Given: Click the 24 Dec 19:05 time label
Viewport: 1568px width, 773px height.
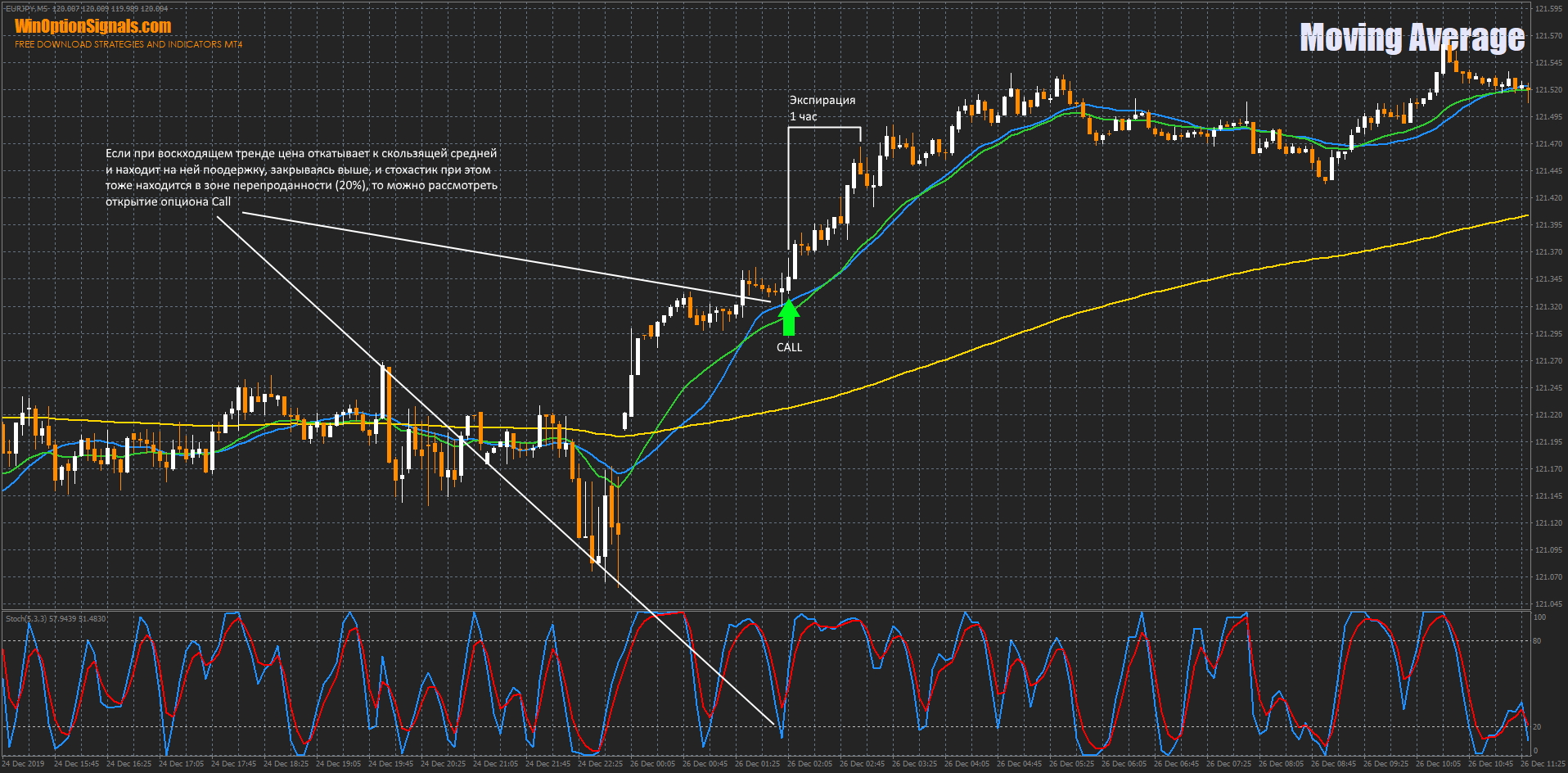Looking at the screenshot, I should (338, 764).
